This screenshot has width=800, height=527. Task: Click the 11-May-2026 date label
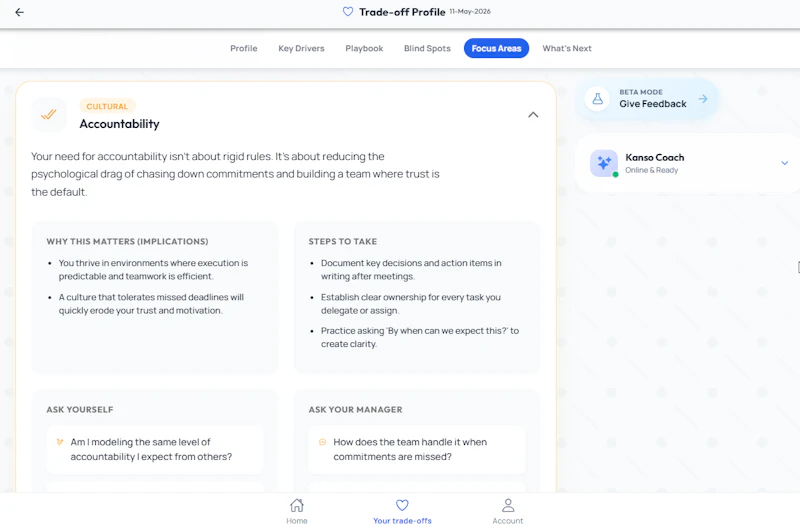[x=470, y=11]
